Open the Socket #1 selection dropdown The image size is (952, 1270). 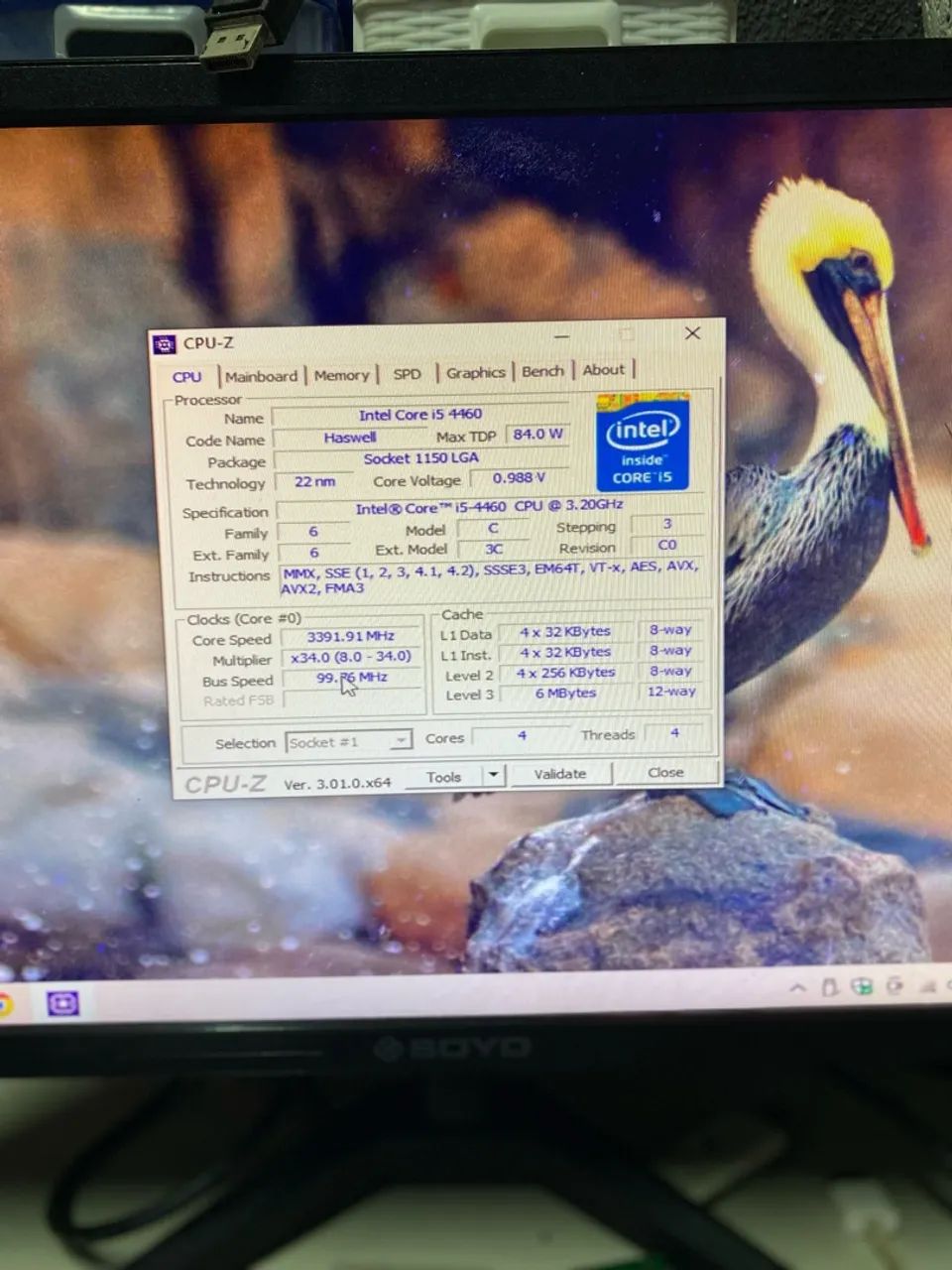tap(349, 741)
